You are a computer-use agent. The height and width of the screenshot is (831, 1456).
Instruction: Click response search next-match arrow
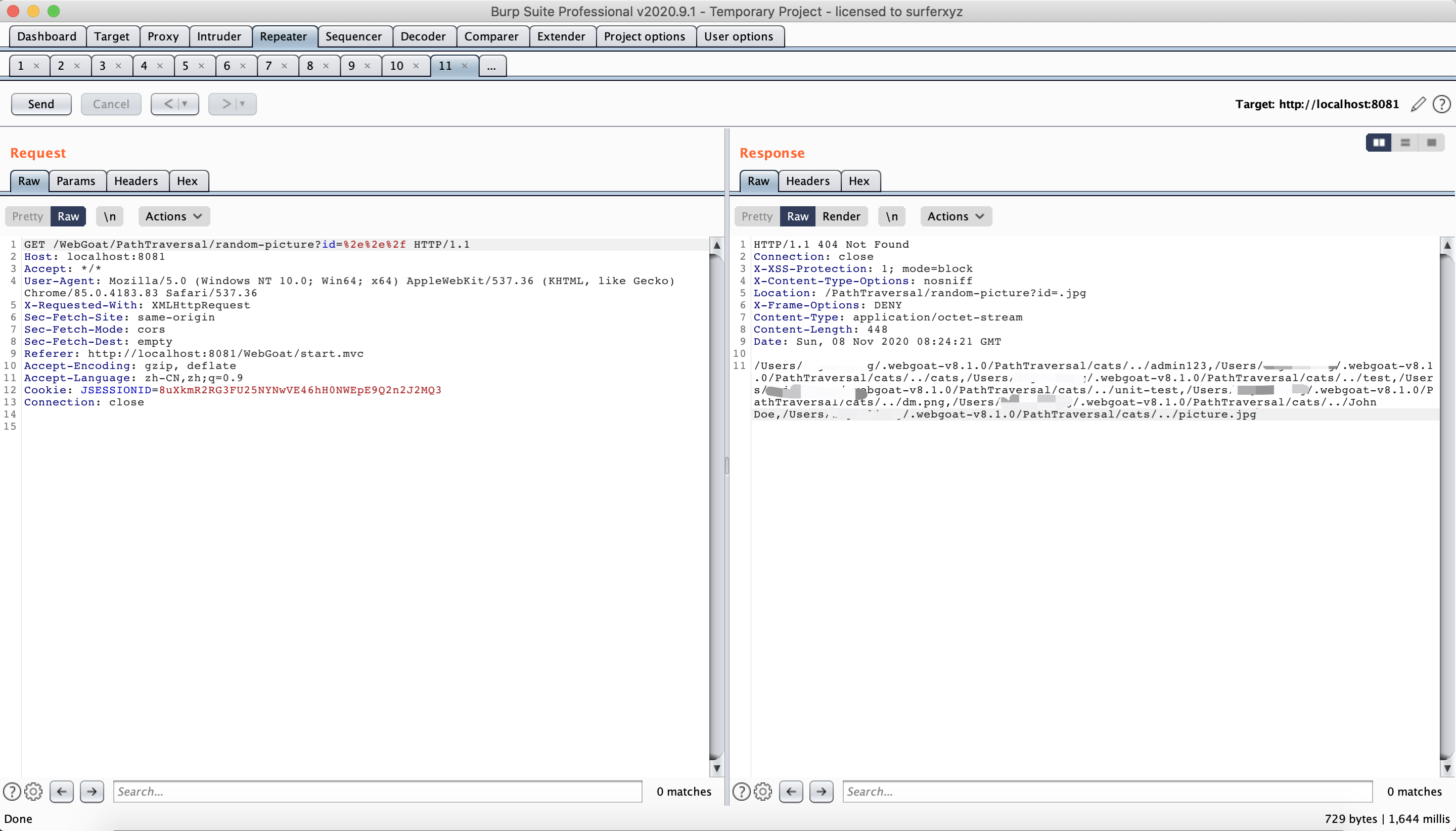click(821, 791)
